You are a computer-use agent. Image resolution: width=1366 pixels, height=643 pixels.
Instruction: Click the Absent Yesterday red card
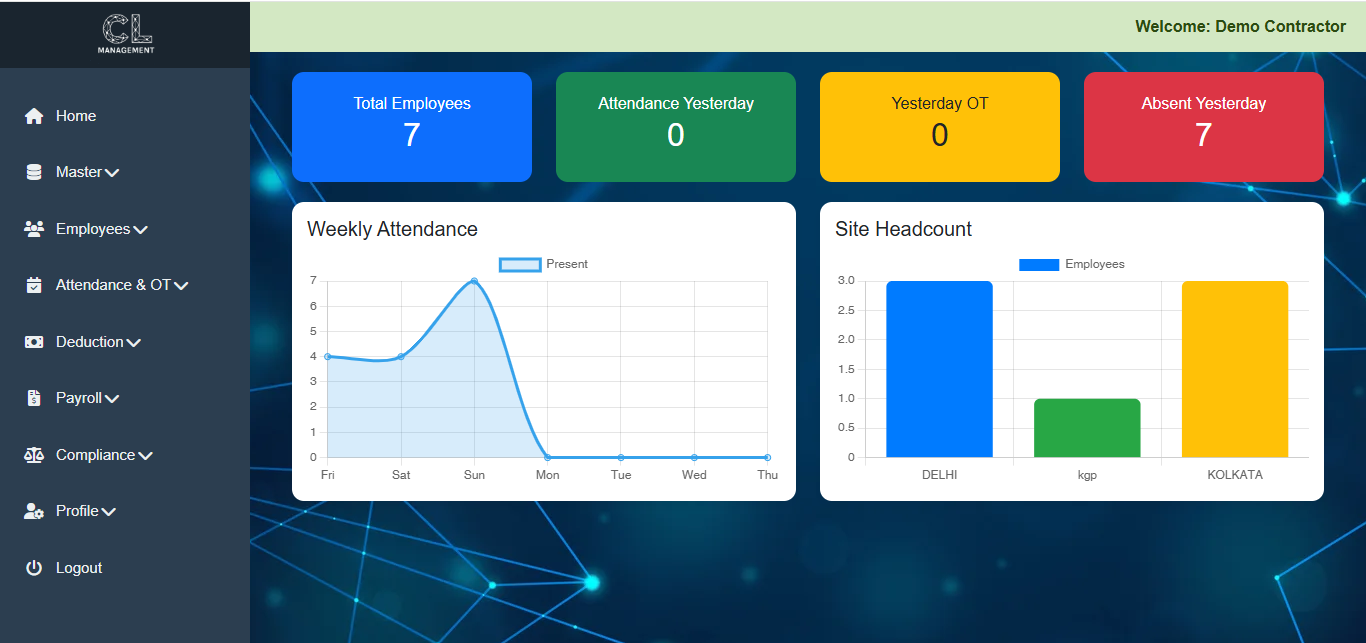pyautogui.click(x=1203, y=127)
